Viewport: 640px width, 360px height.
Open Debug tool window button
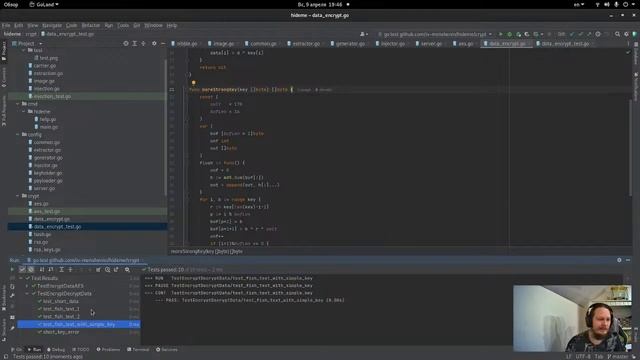tap(56, 350)
